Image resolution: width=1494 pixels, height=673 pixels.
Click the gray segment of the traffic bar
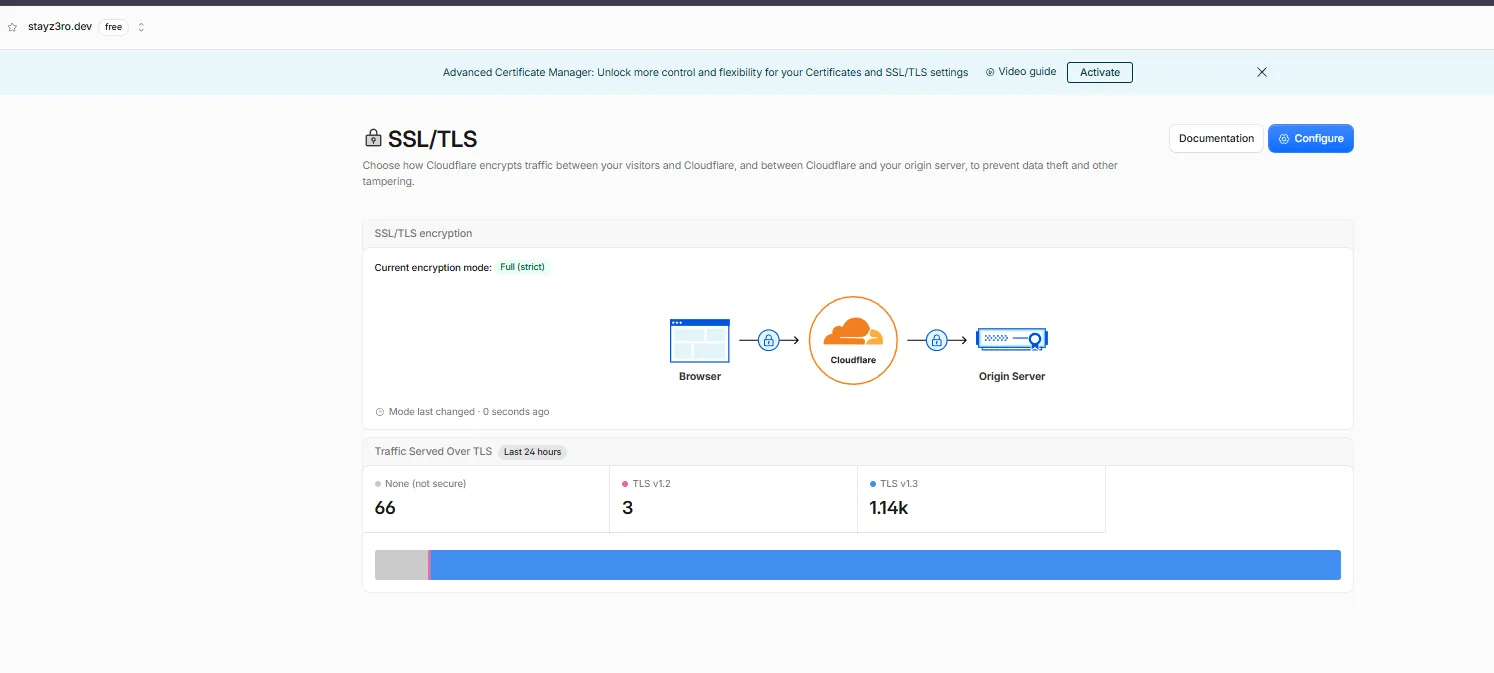tap(401, 564)
